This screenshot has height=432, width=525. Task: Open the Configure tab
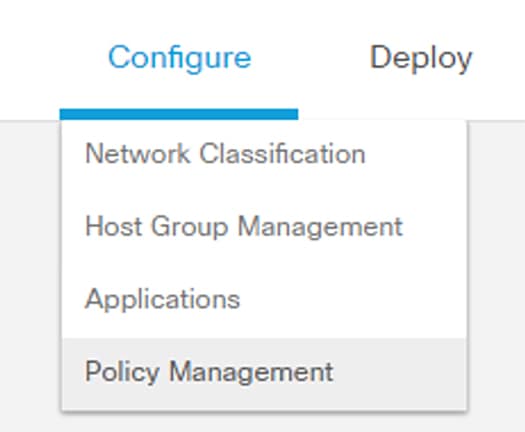pyautogui.click(x=179, y=59)
